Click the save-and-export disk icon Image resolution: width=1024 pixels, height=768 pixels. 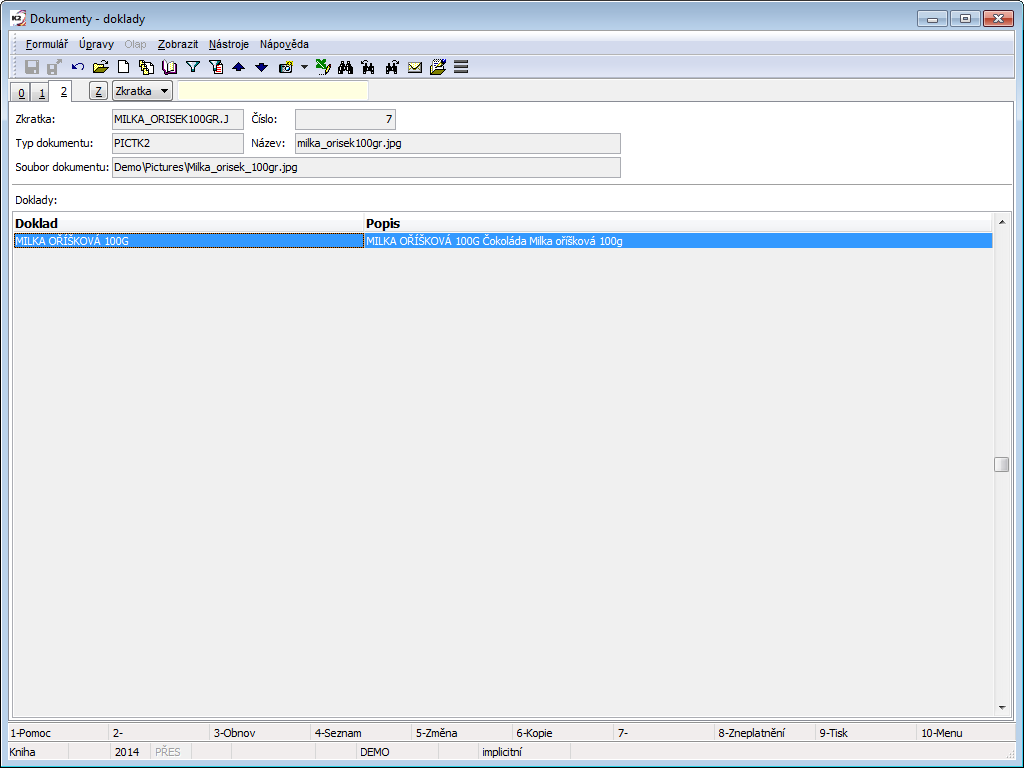click(54, 67)
